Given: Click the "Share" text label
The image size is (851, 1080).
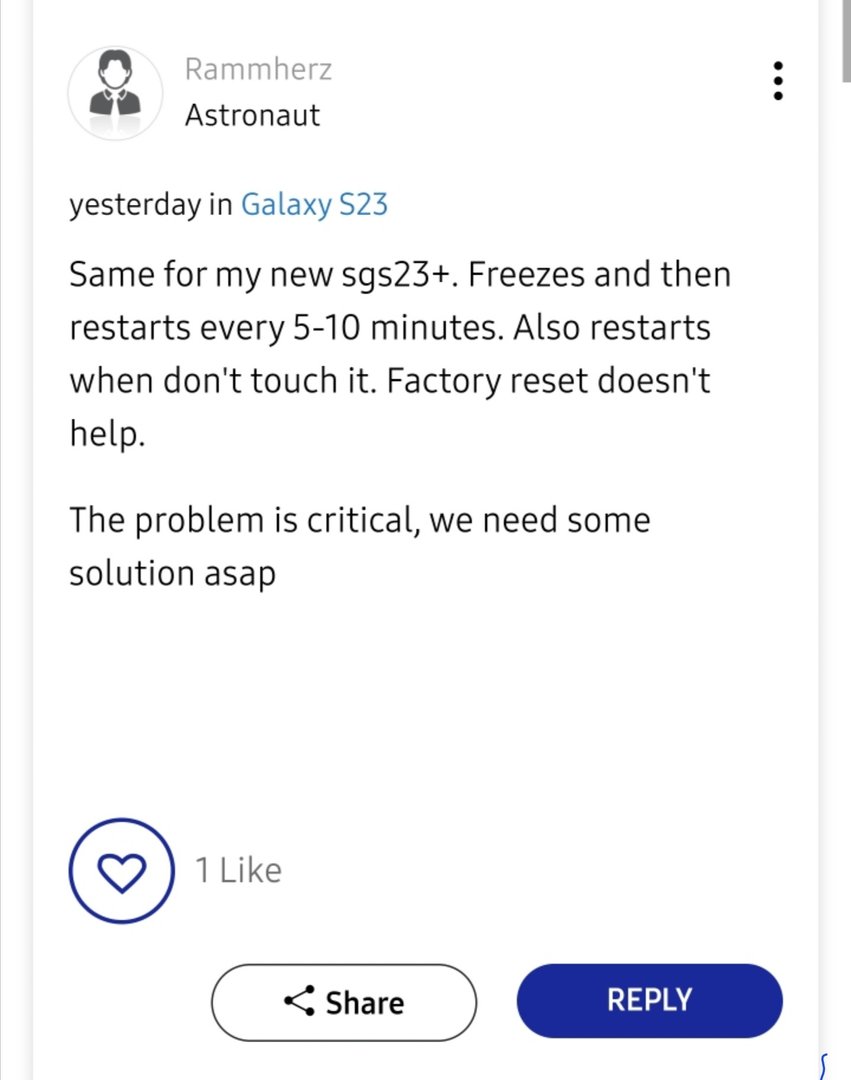Looking at the screenshot, I should (365, 1002).
